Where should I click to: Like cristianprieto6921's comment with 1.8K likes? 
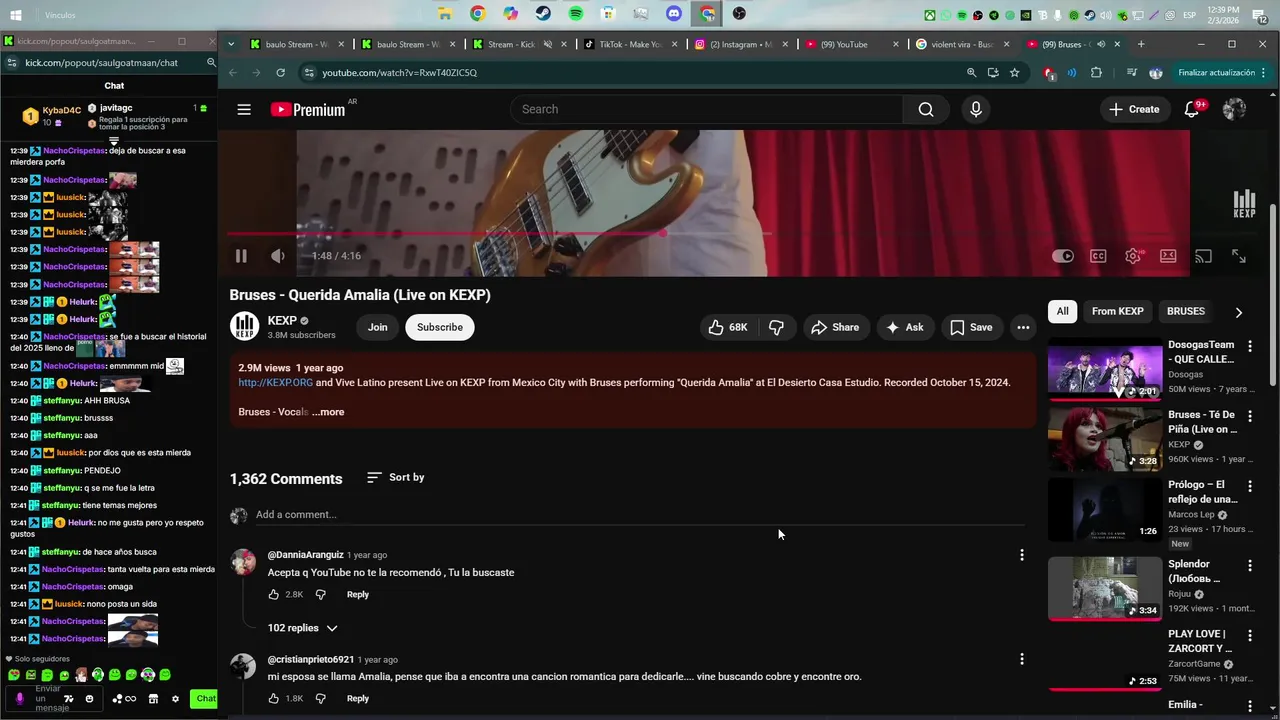pos(274,698)
